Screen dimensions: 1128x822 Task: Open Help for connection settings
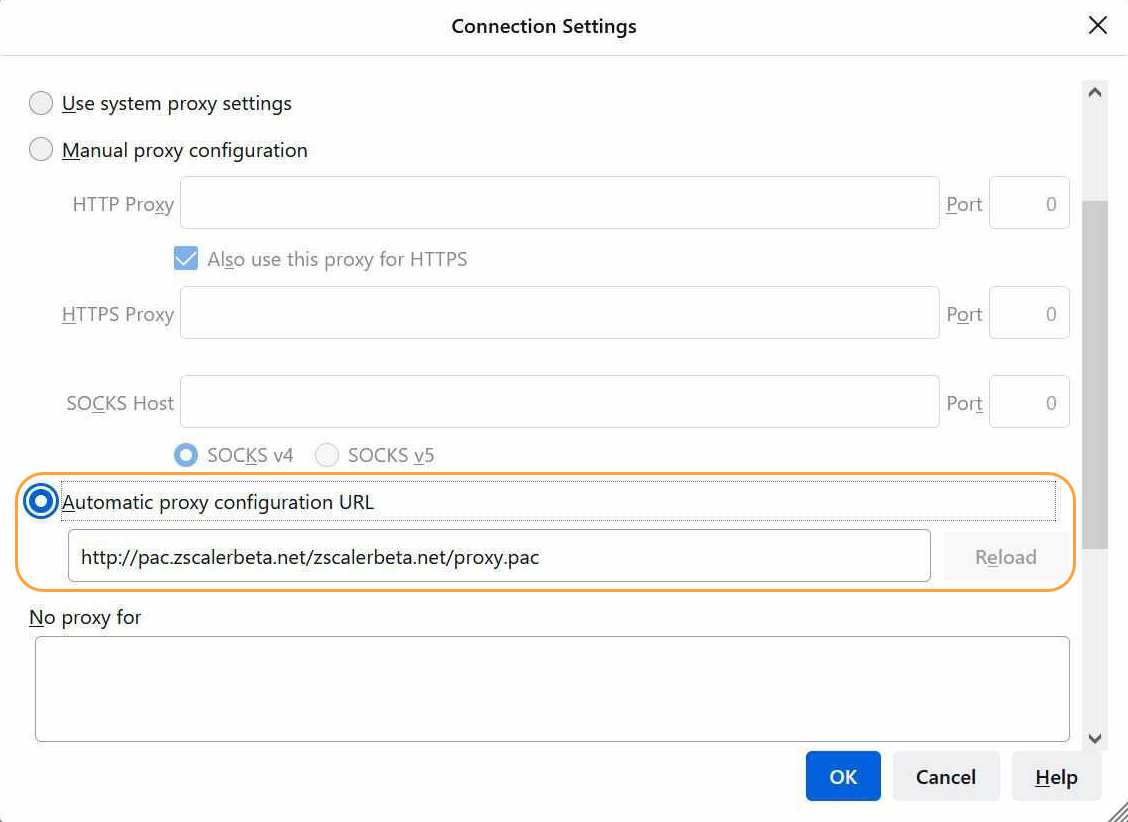pyautogui.click(x=1056, y=777)
